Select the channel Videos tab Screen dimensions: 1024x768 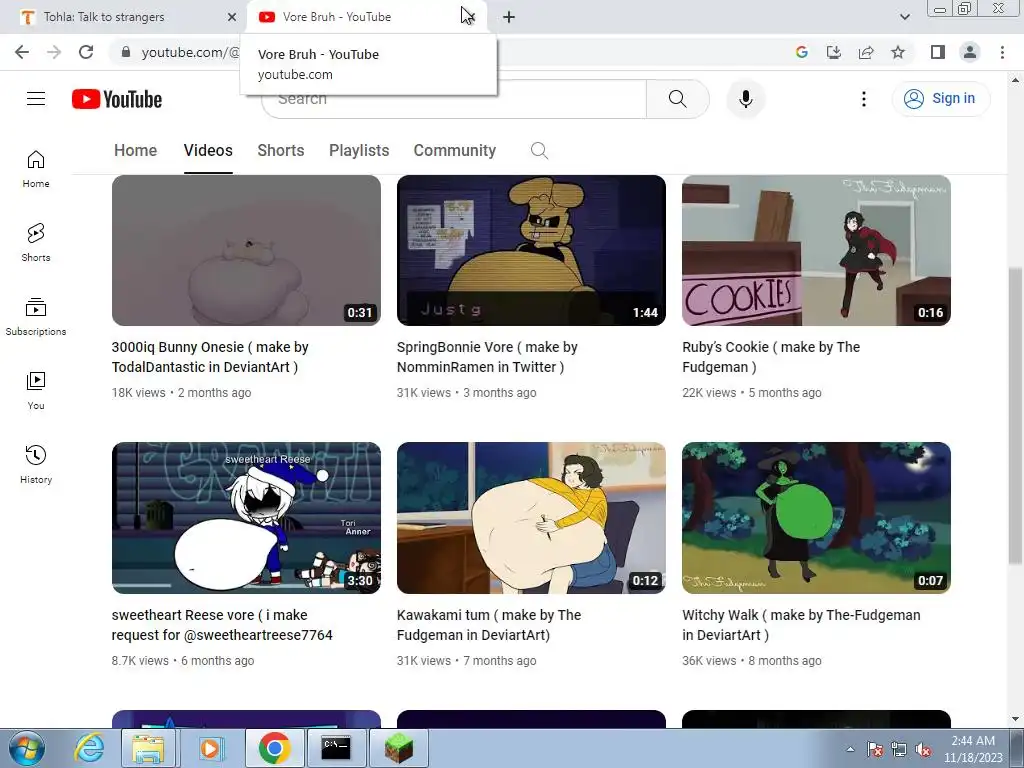pos(208,151)
